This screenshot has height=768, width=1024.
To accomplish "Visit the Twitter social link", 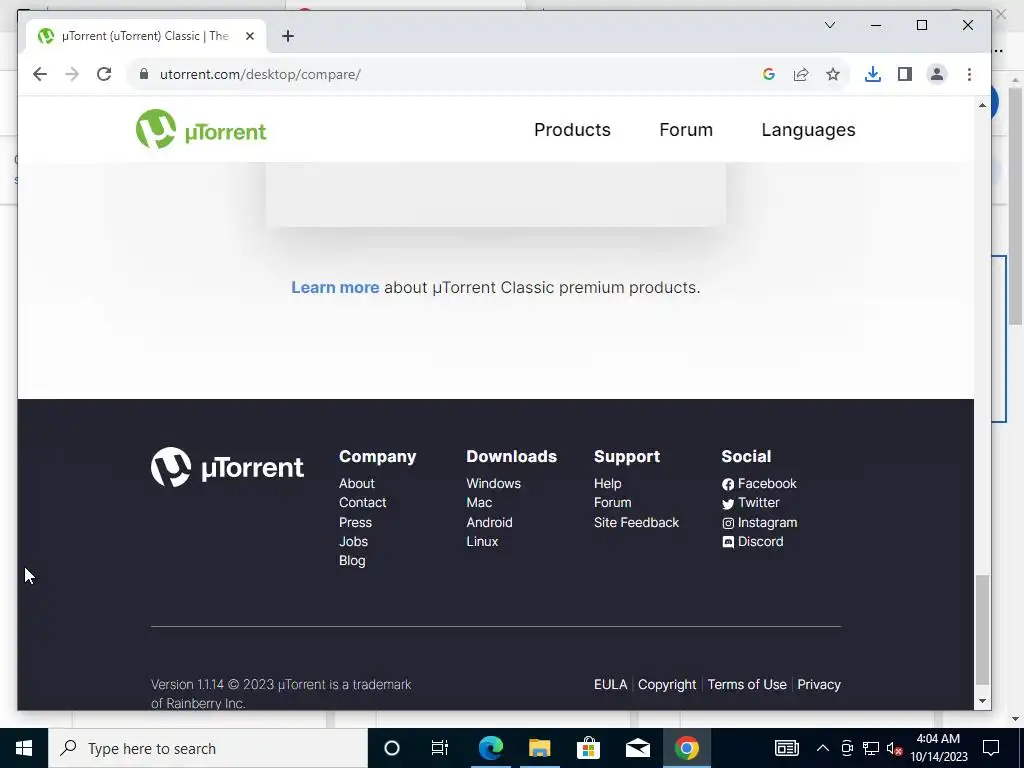I will pos(750,502).
